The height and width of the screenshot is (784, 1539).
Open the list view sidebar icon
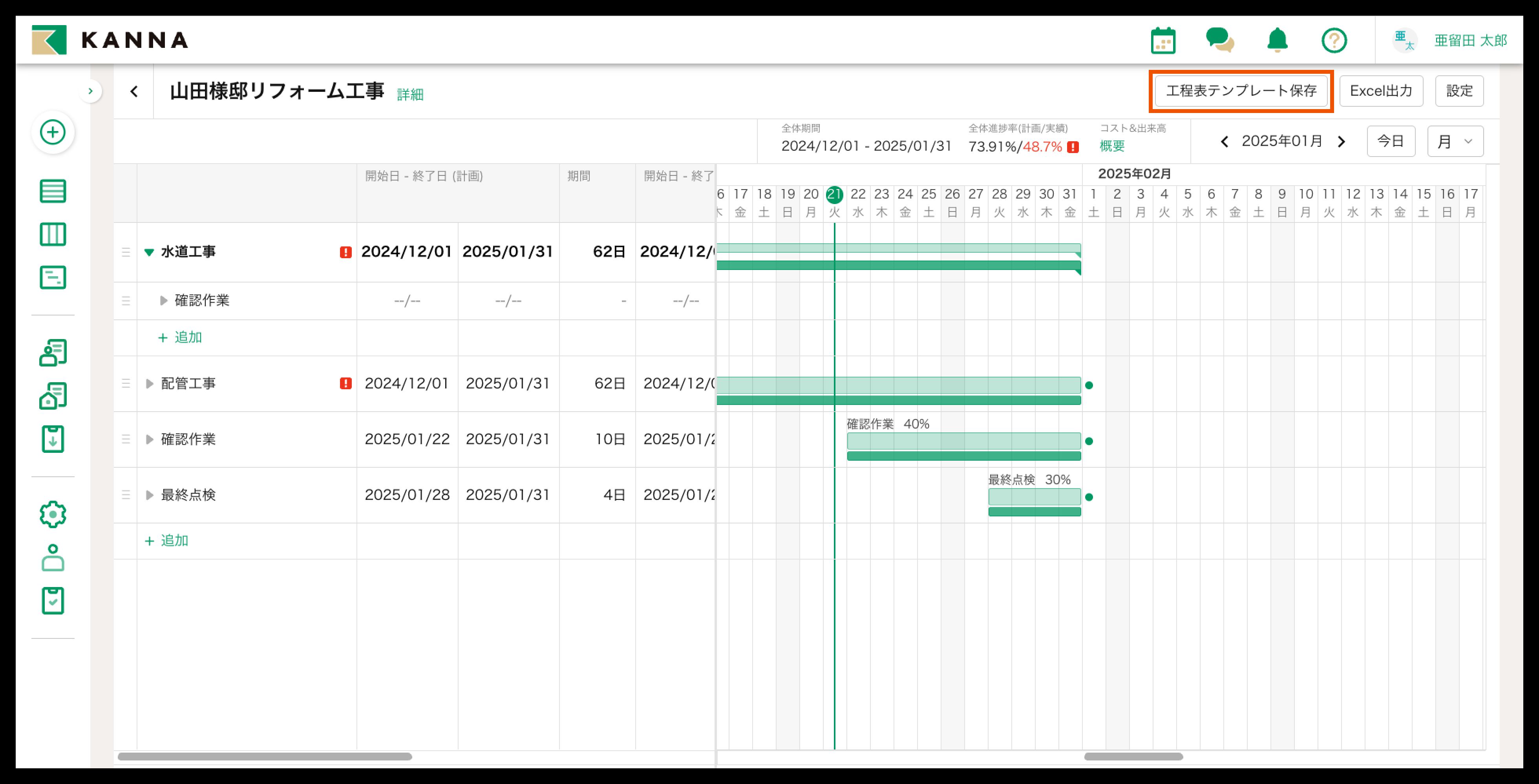(53, 191)
